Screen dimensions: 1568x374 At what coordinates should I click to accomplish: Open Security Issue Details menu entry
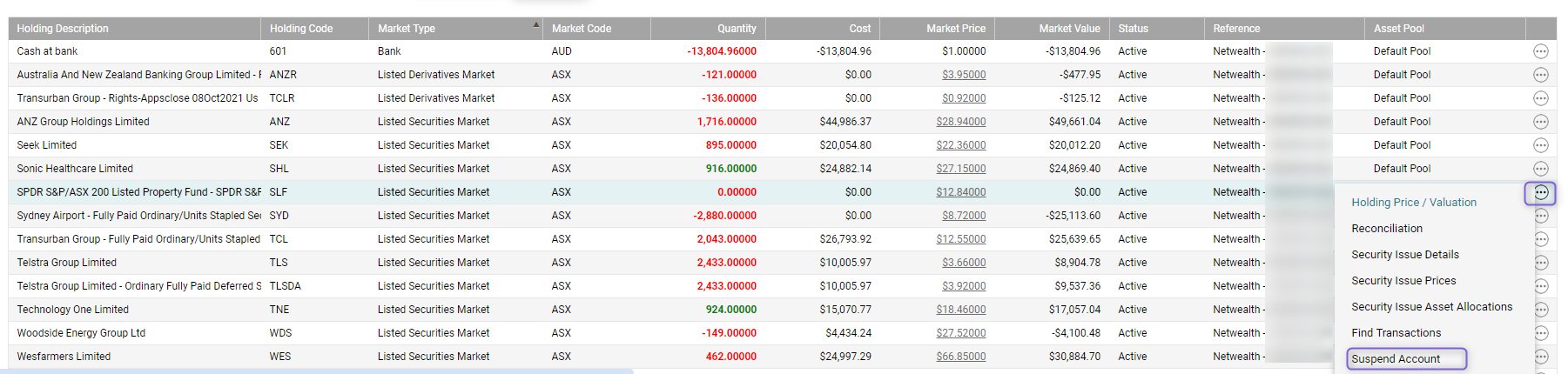click(1404, 255)
